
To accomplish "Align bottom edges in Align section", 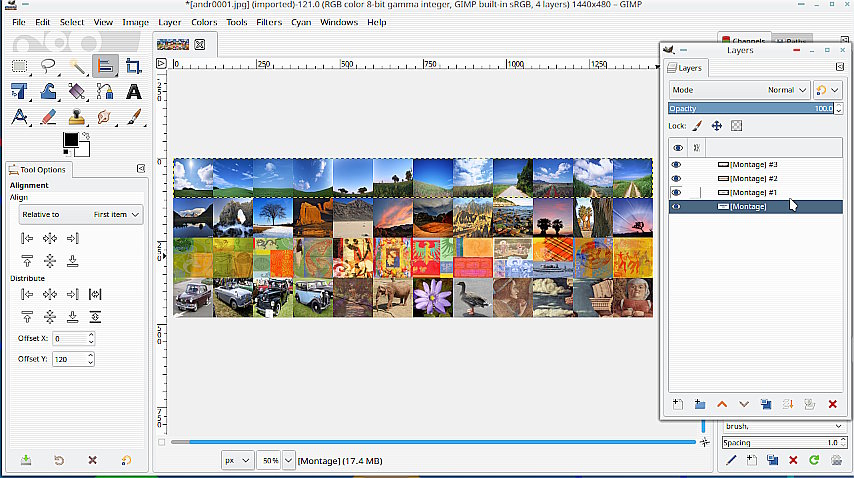I will click(x=72, y=261).
